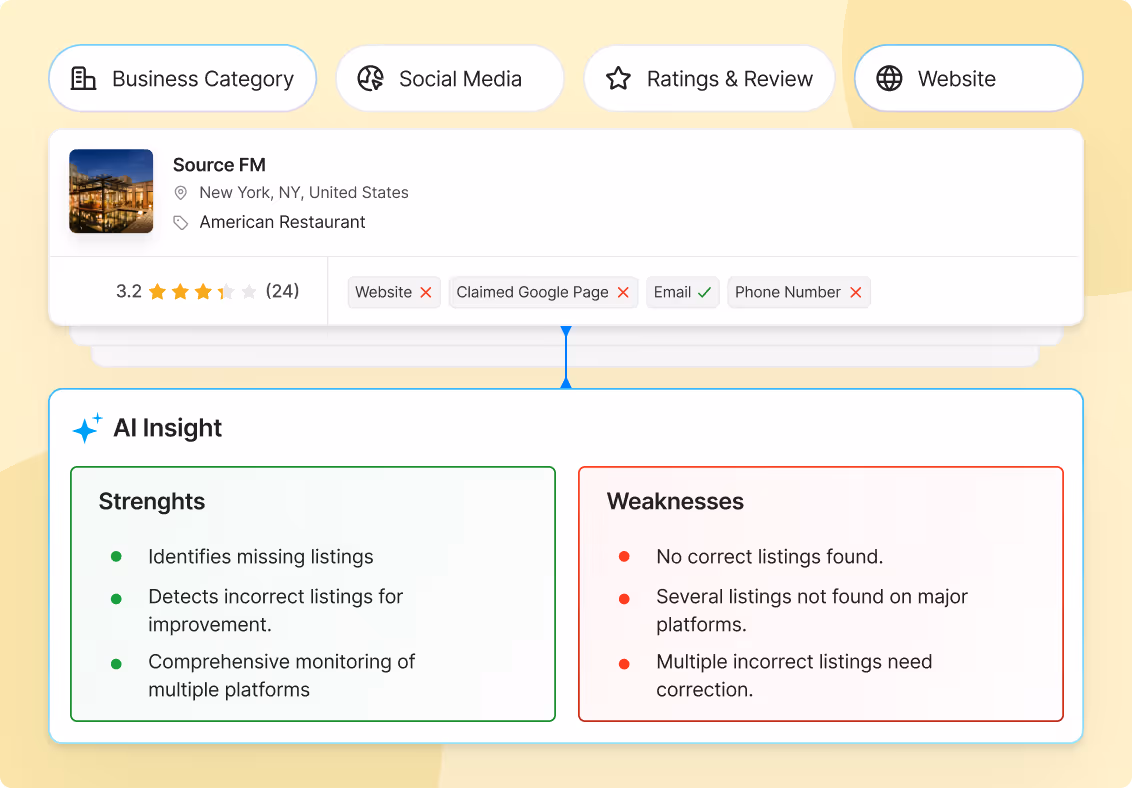
Task: Click the globe-chart icon in Social Media
Action: [370, 78]
